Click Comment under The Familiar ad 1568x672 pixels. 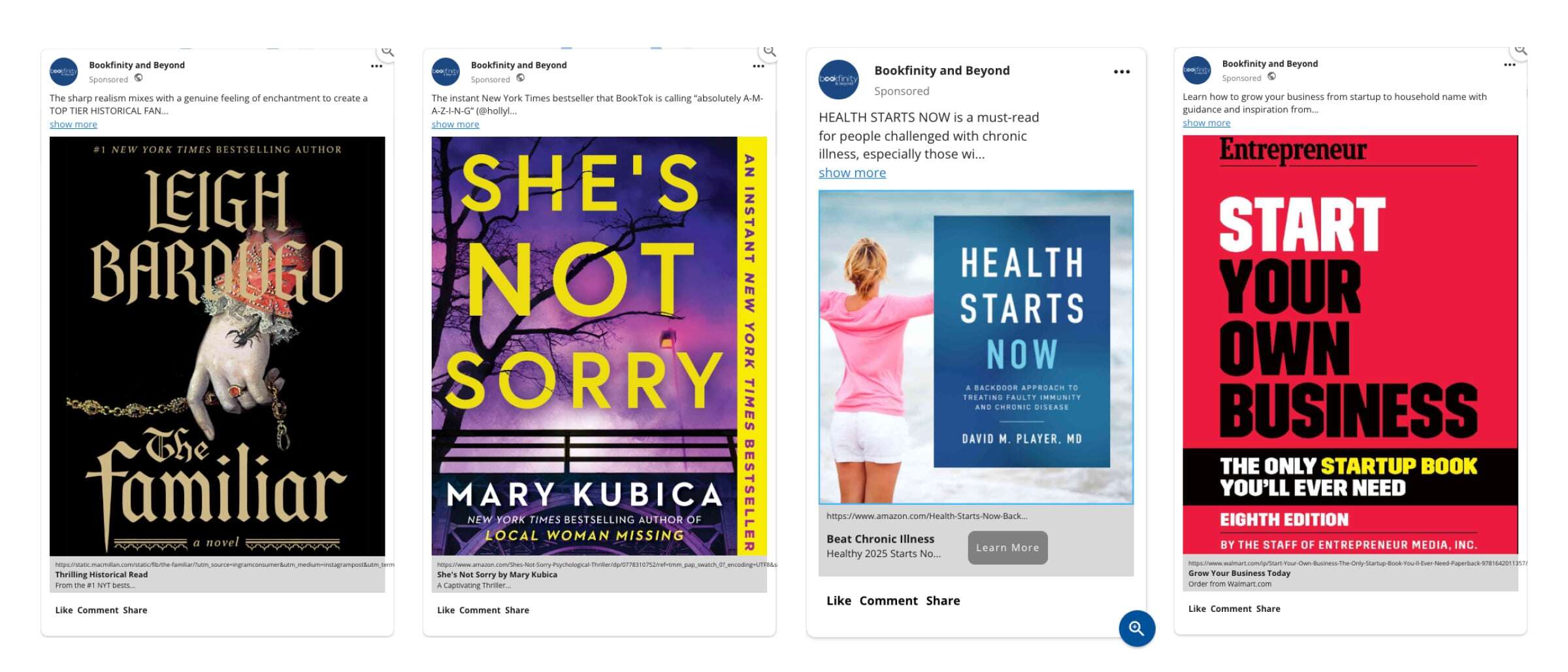point(98,610)
